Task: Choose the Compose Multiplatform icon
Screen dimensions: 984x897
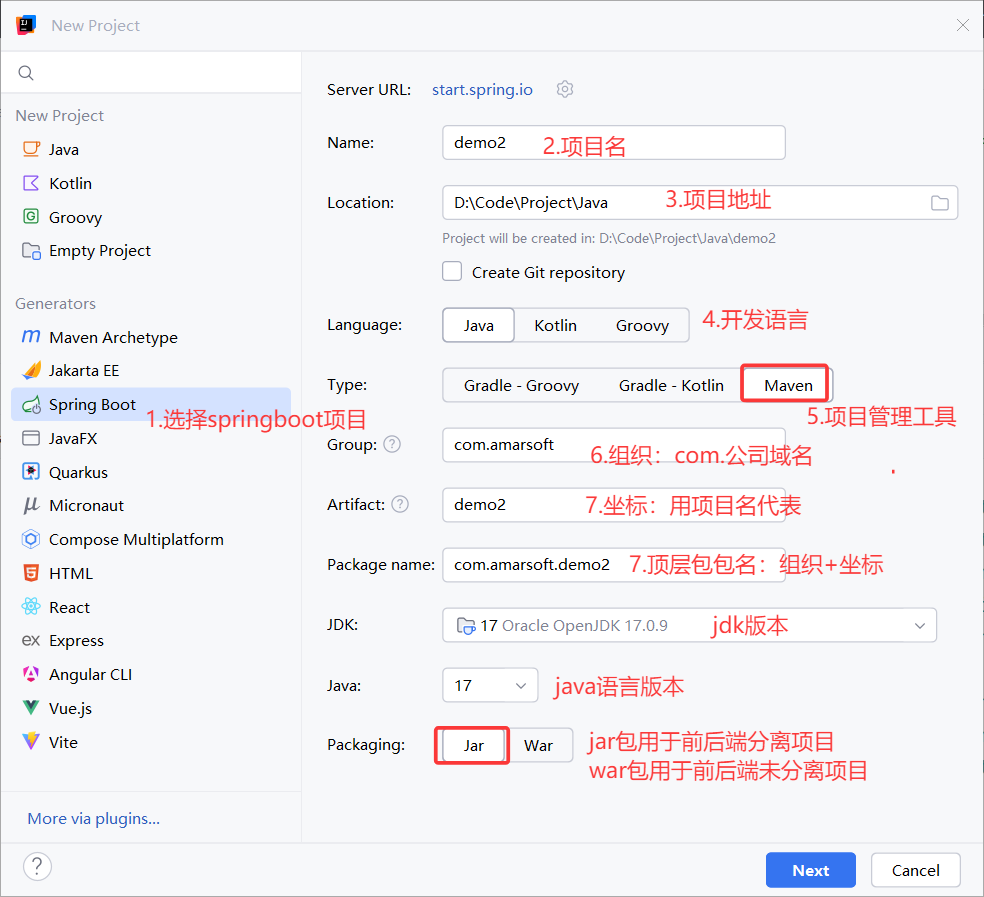Action: point(31,539)
